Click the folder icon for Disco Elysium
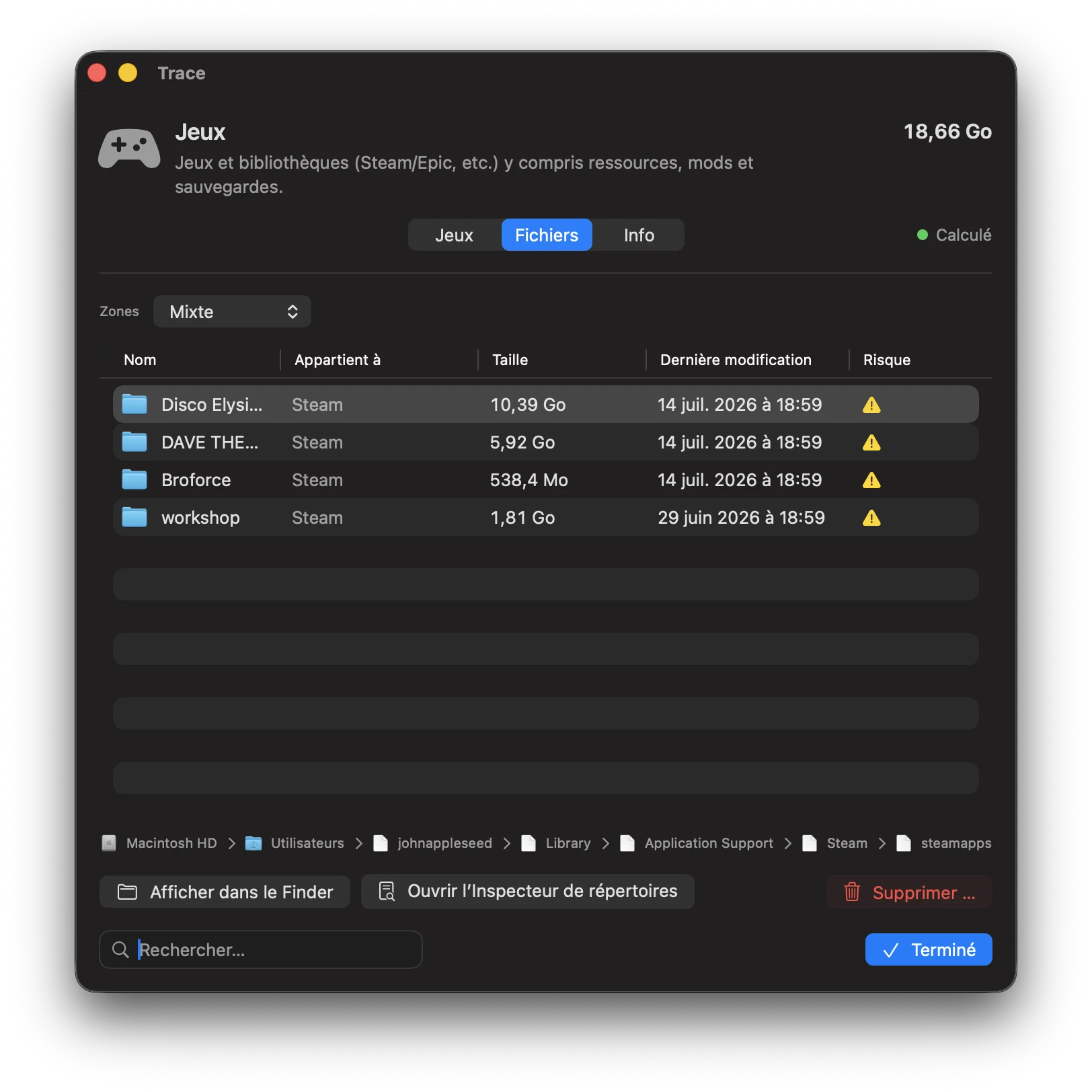This screenshot has height=1092, width=1092. pyautogui.click(x=134, y=404)
